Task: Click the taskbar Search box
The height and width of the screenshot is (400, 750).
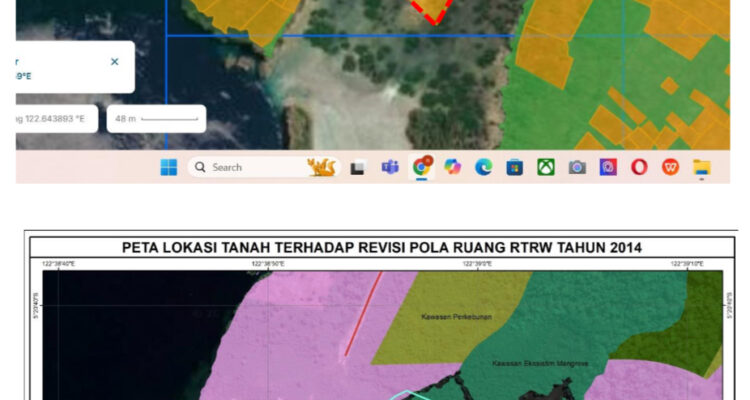Action: (245, 167)
